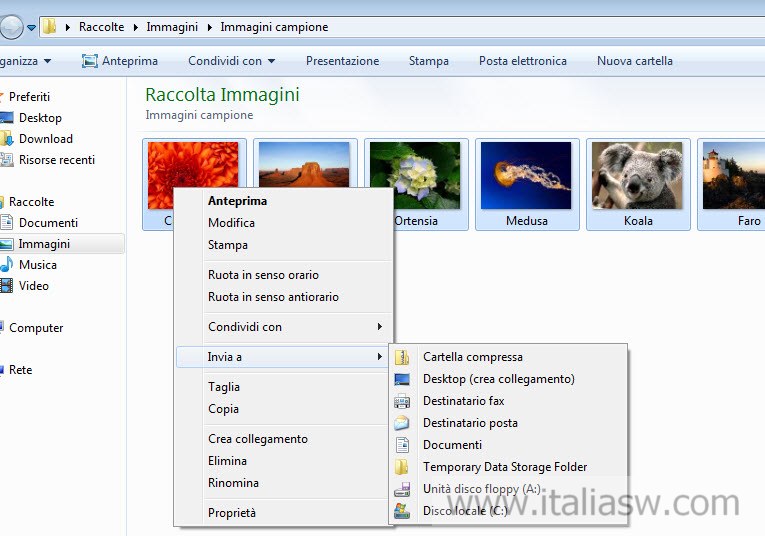The height and width of the screenshot is (536, 765).
Task: Click the Destinatario fax machine icon
Action: tap(402, 401)
